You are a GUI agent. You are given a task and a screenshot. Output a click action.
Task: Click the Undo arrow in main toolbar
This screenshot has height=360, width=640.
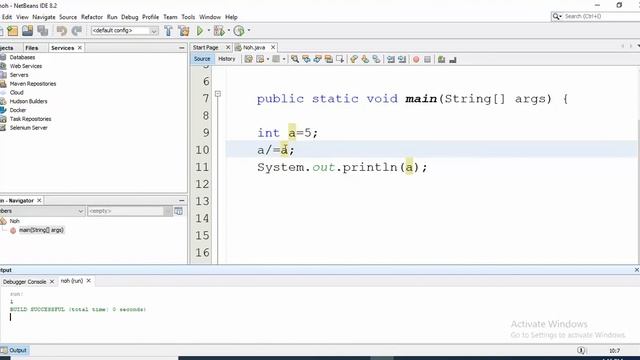coord(62,31)
